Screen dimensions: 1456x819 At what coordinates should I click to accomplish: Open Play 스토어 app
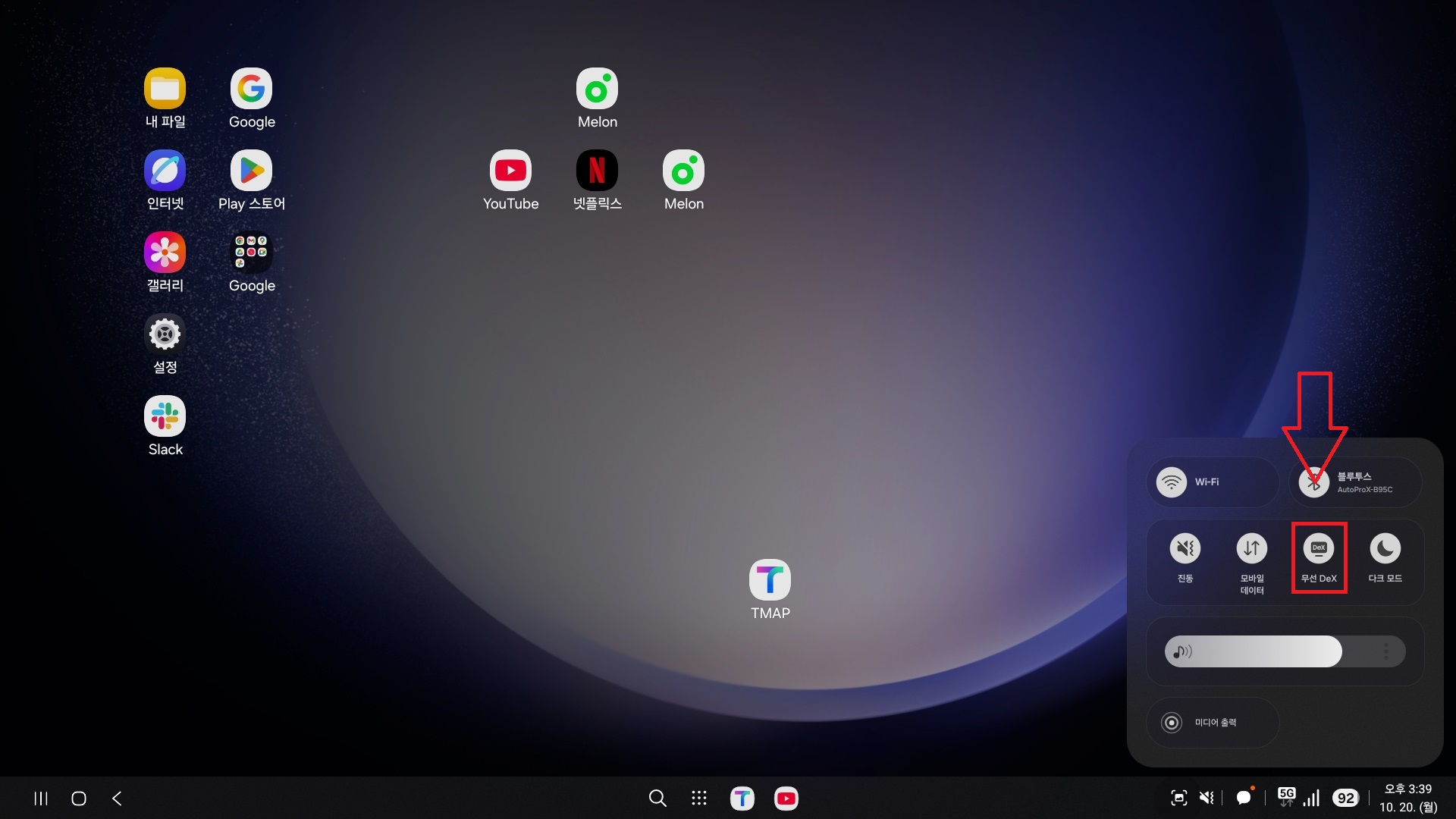point(251,171)
